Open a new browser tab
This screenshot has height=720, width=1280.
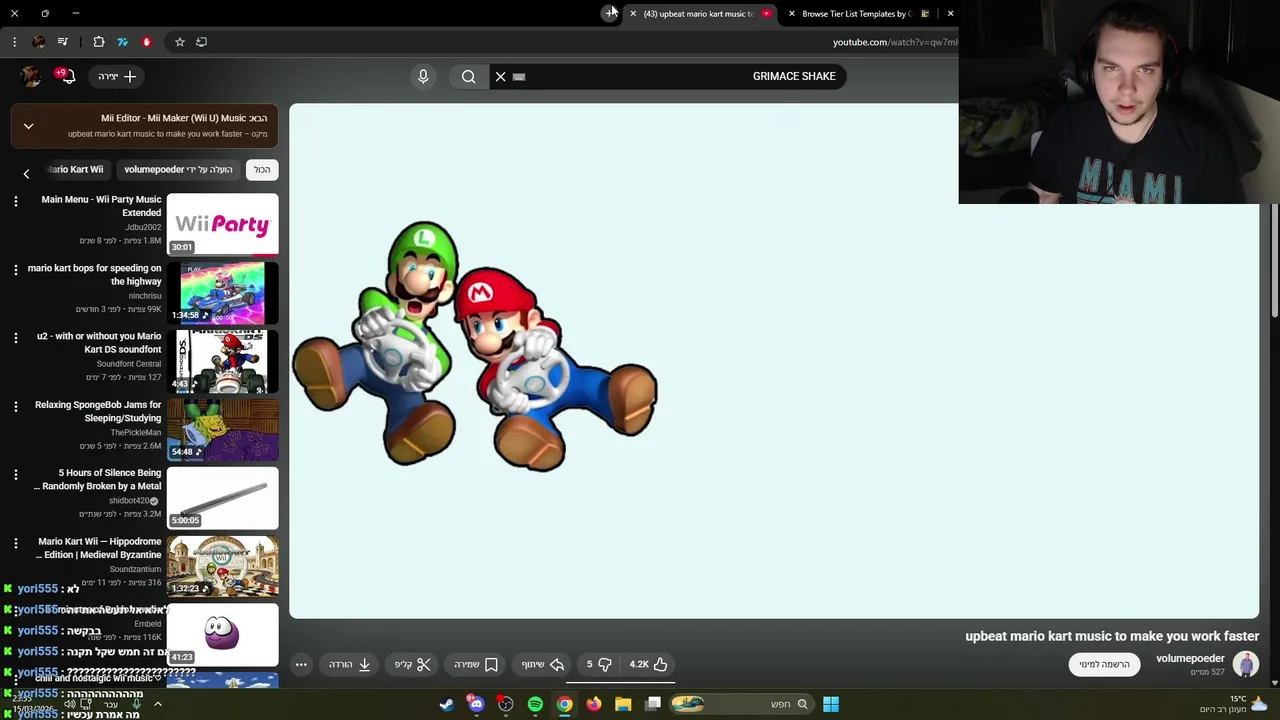pos(609,13)
